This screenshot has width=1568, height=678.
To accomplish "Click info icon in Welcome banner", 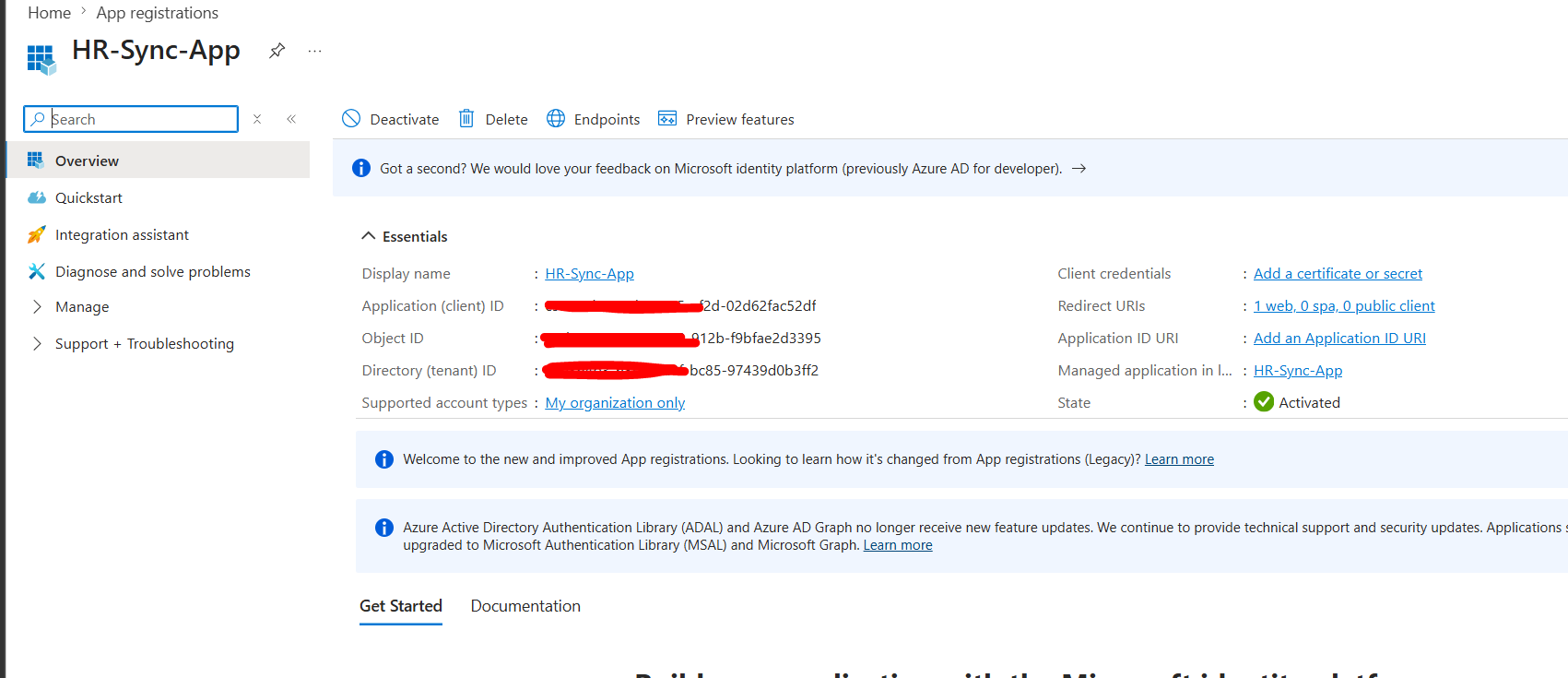I will tap(384, 459).
